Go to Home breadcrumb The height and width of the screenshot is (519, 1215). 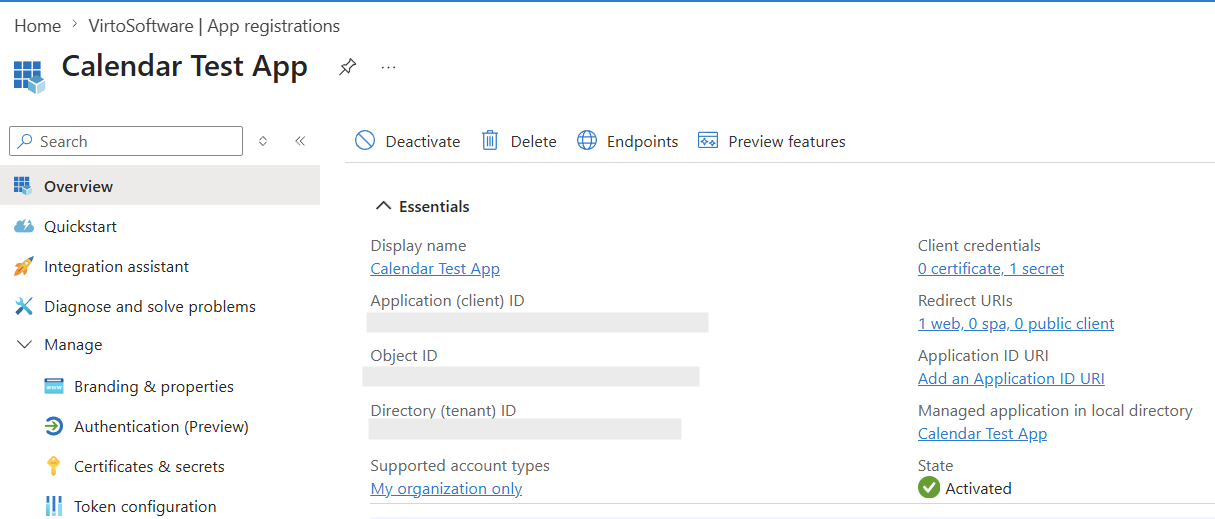pyautogui.click(x=37, y=26)
